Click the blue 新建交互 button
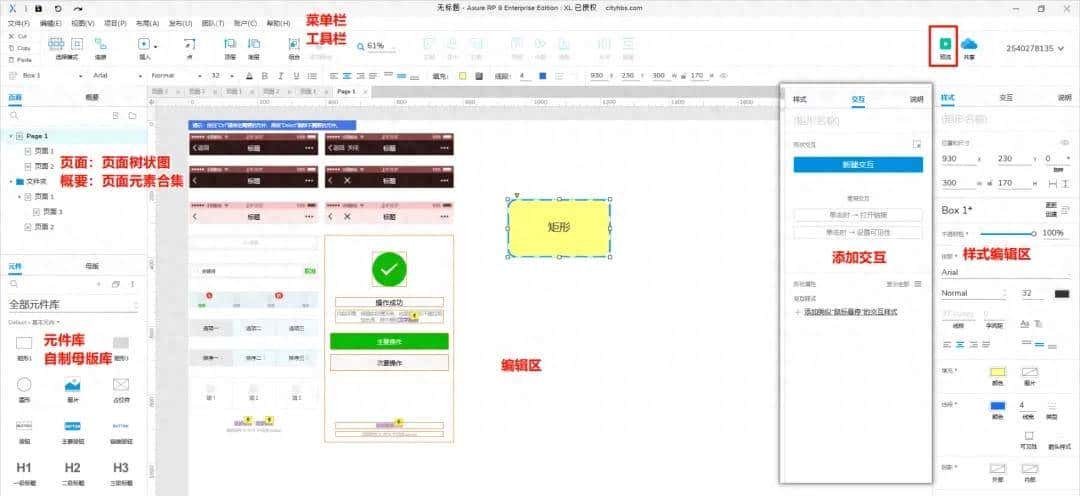1080x496 pixels. (858, 165)
